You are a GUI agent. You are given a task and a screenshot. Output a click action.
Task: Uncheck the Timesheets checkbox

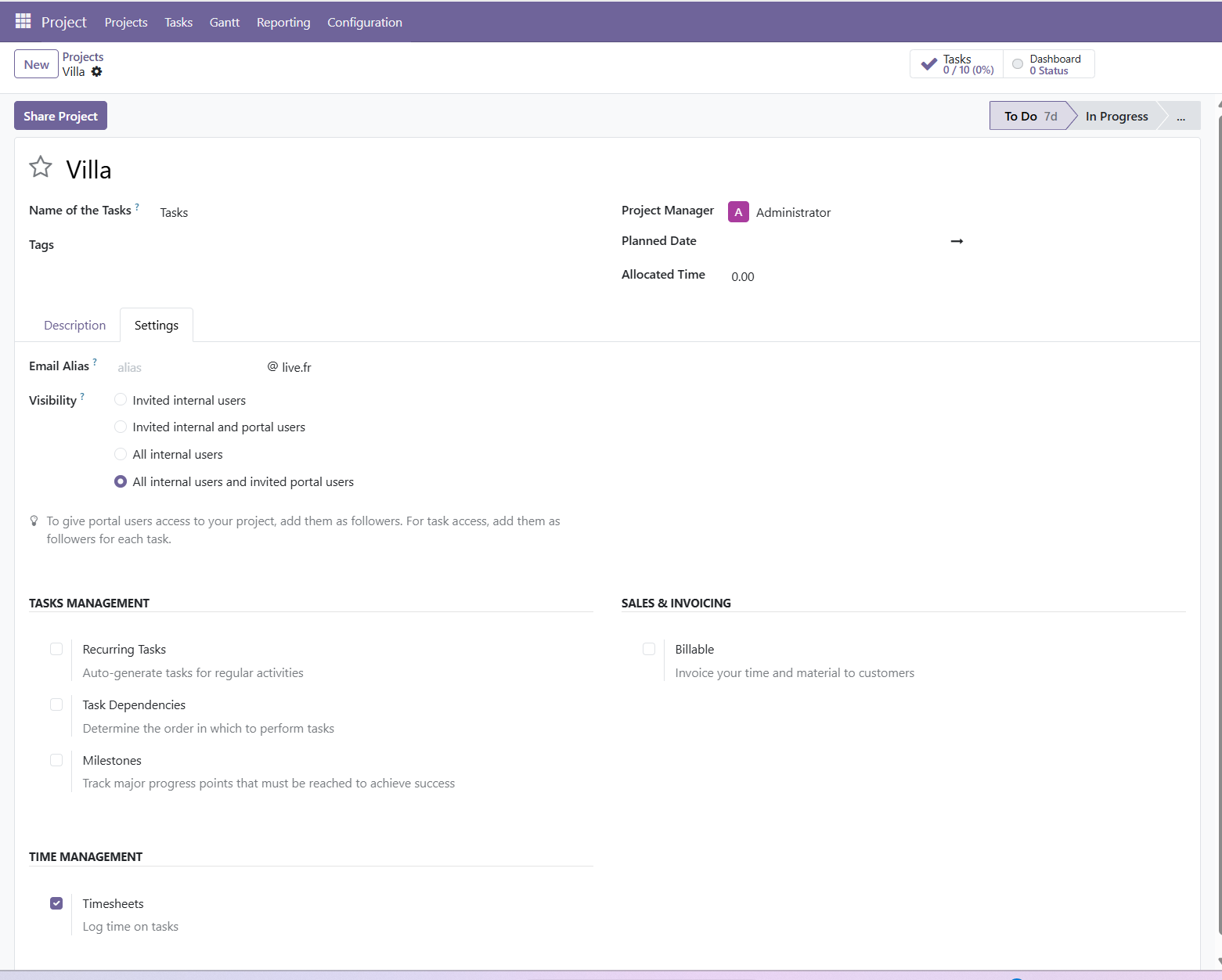pos(56,903)
